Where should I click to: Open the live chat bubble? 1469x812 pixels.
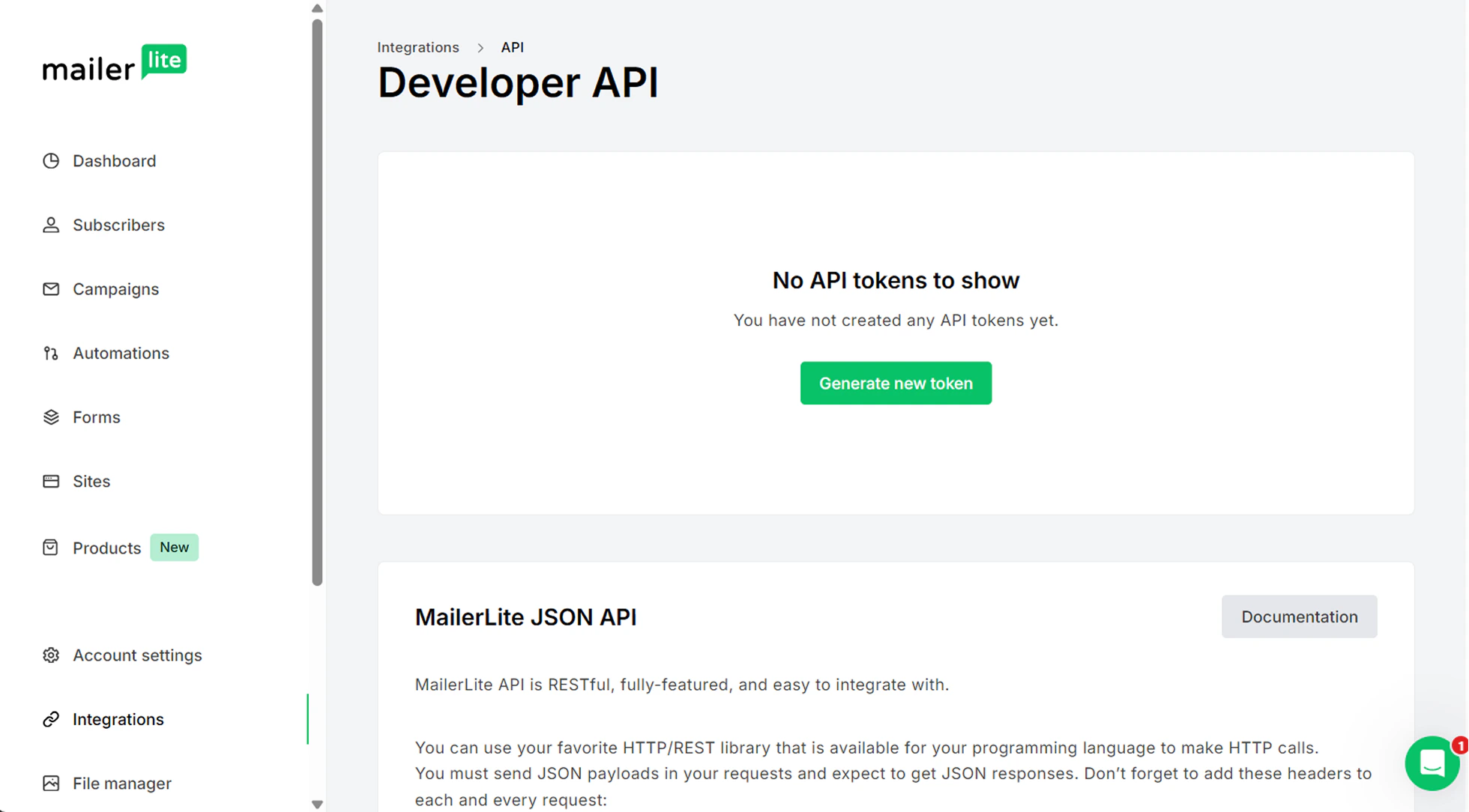click(x=1432, y=764)
